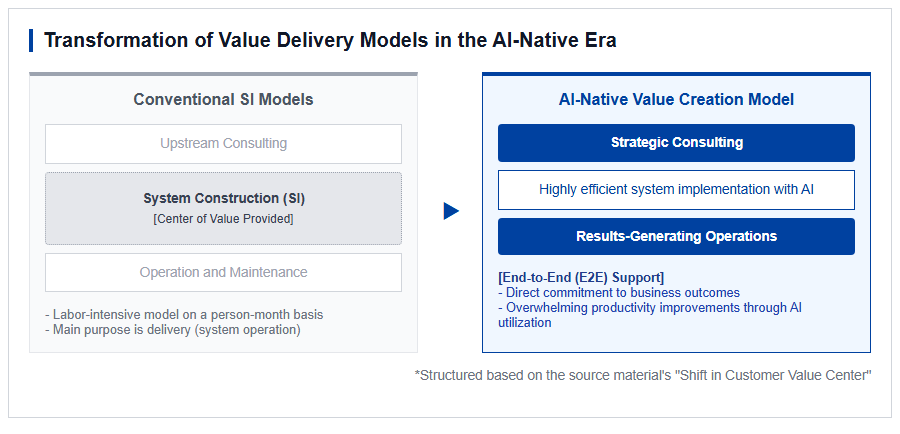Click the Labor-intensive model bullet text
Image resolution: width=900 pixels, height=434 pixels.
point(184,315)
